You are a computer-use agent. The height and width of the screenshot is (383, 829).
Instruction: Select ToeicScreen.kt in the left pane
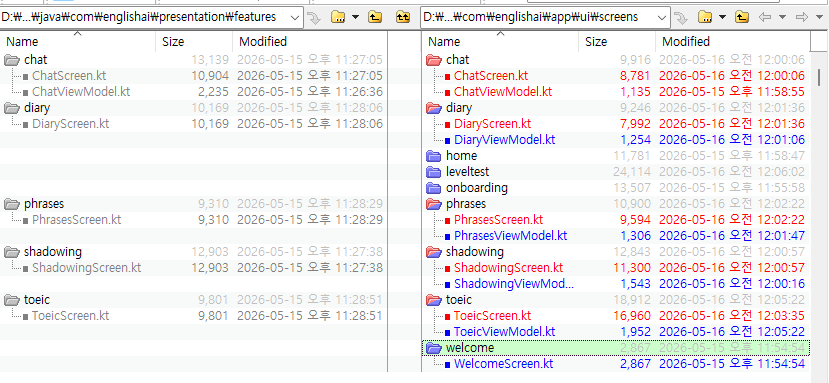pyautogui.click(x=71, y=316)
